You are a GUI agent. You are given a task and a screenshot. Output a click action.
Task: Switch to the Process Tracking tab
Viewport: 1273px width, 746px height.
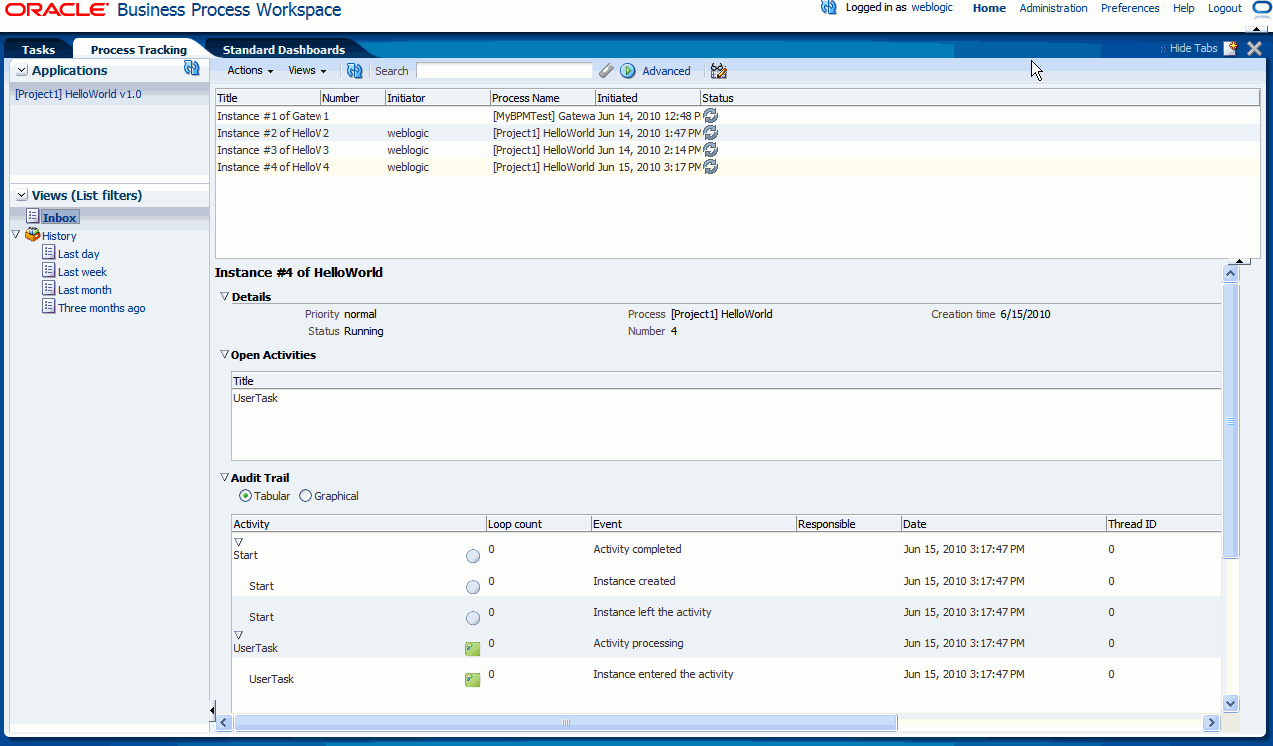tap(139, 49)
